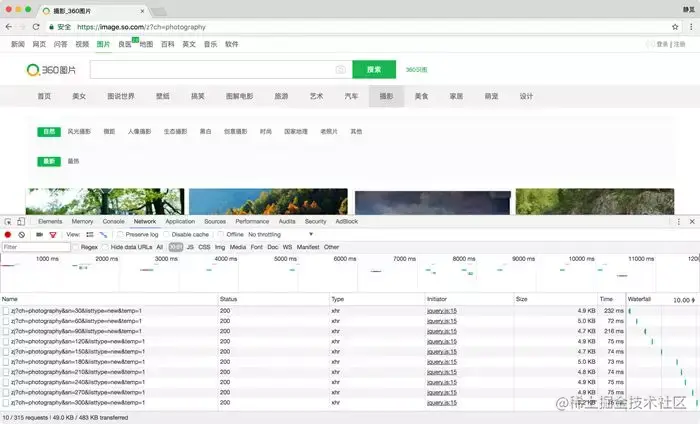Enable the Preserve log checkbox
This screenshot has width=700, height=424.
click(x=121, y=234)
